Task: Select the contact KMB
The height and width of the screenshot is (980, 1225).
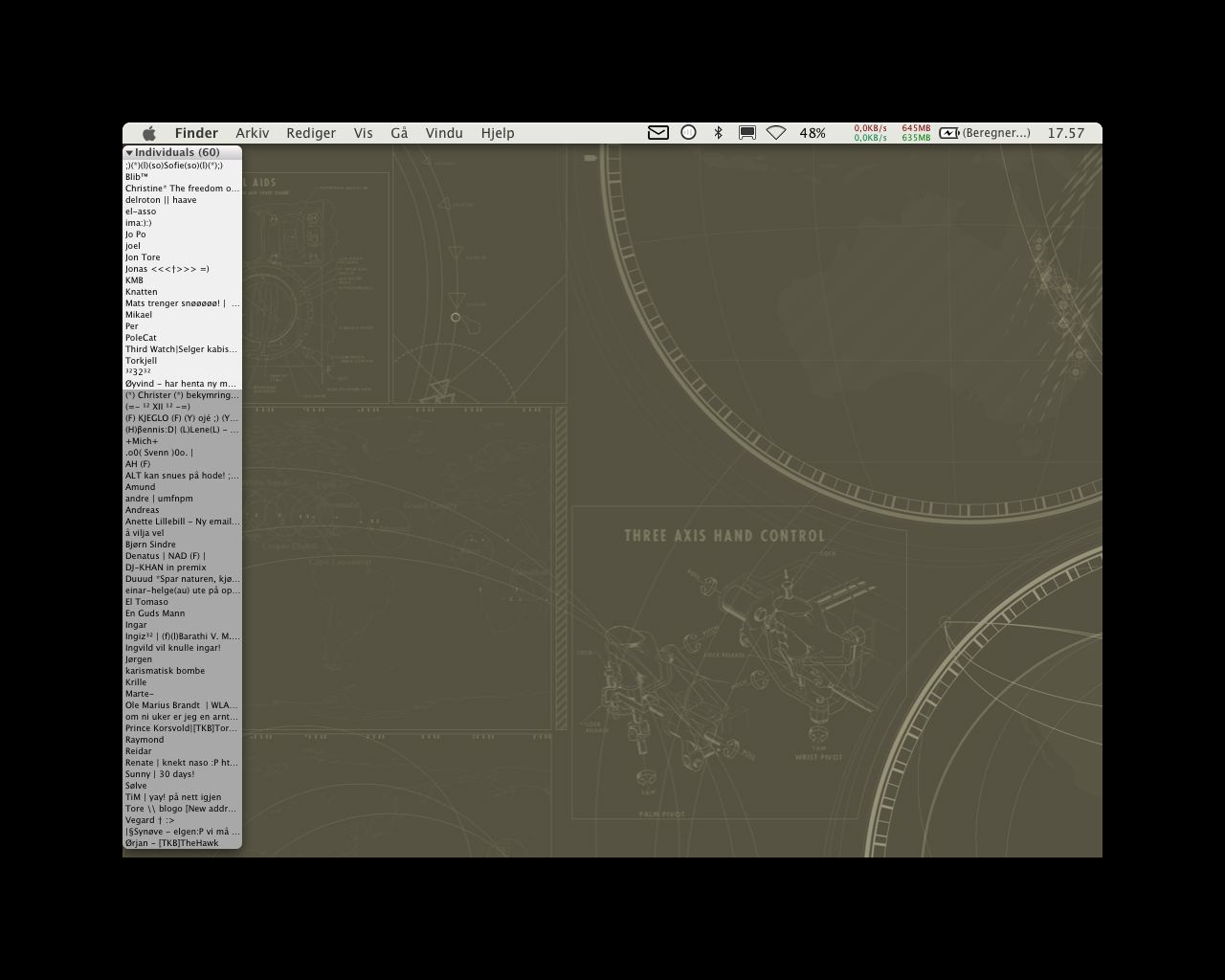Action: (x=182, y=280)
